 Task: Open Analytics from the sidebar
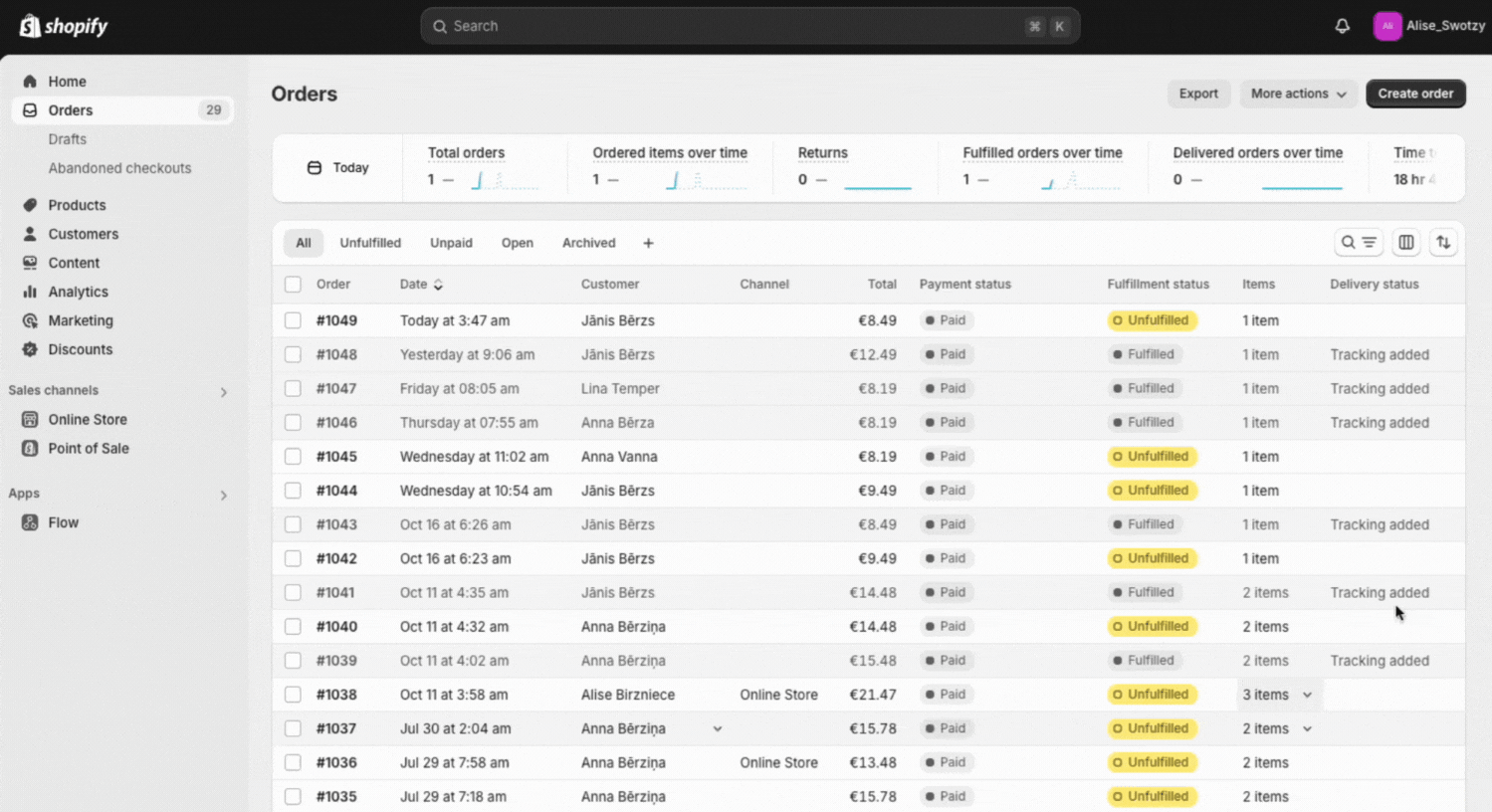click(78, 292)
